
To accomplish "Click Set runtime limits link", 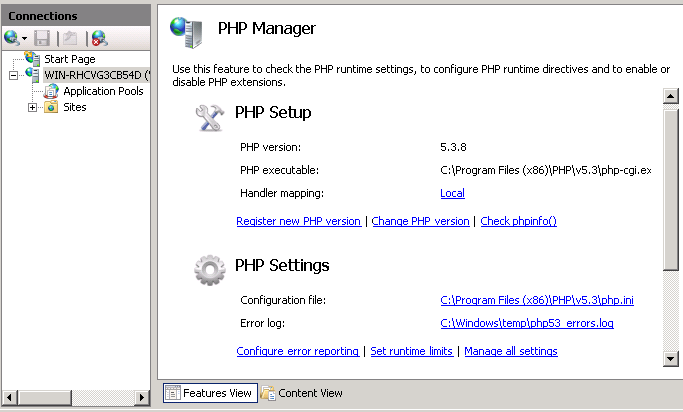I will coord(412,351).
